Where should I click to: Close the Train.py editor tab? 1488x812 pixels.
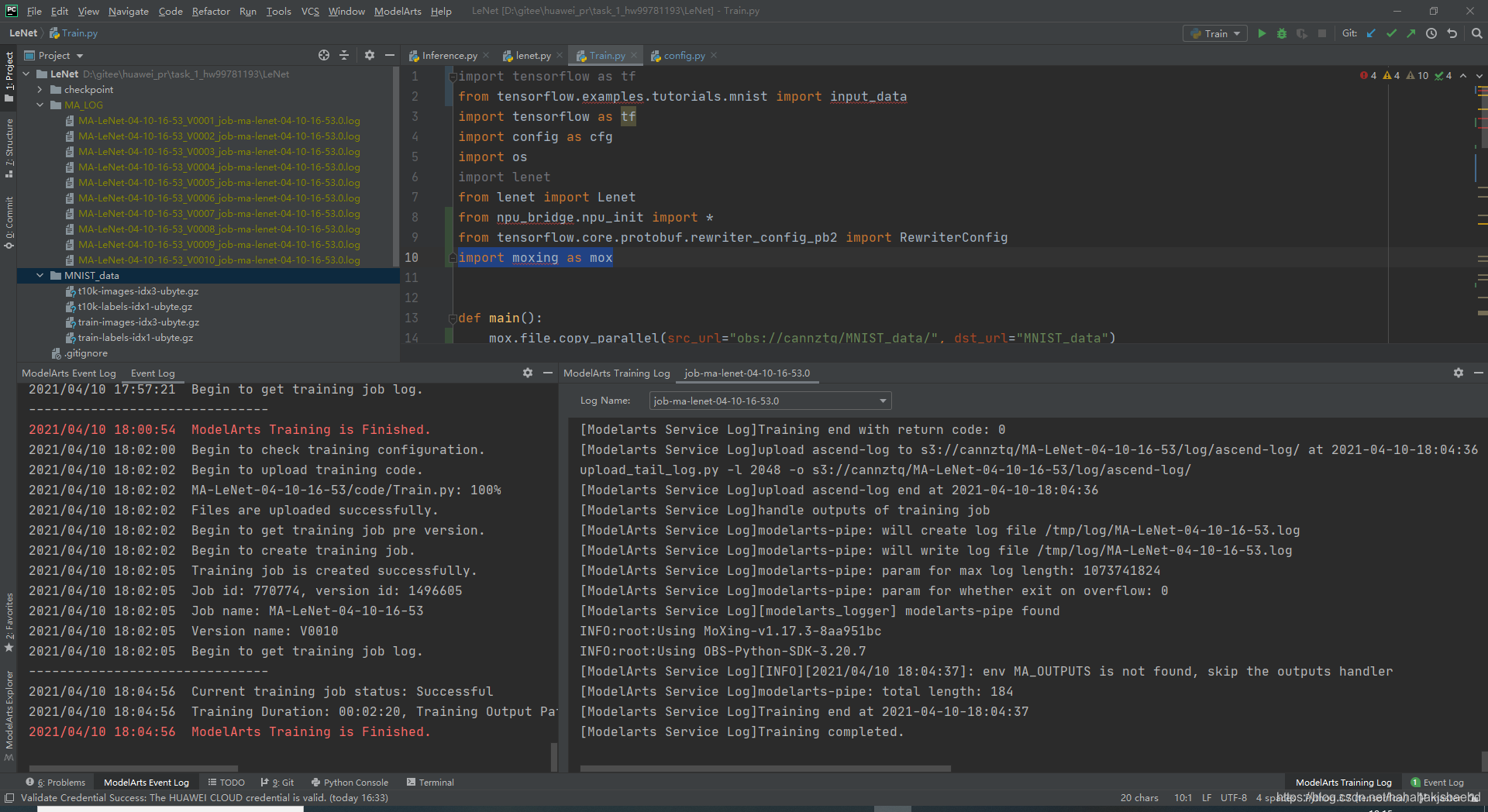click(634, 55)
